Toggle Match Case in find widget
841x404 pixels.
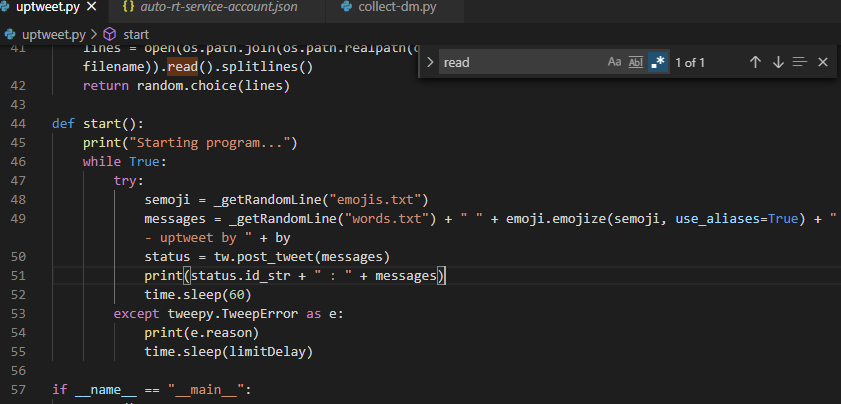tap(614, 62)
